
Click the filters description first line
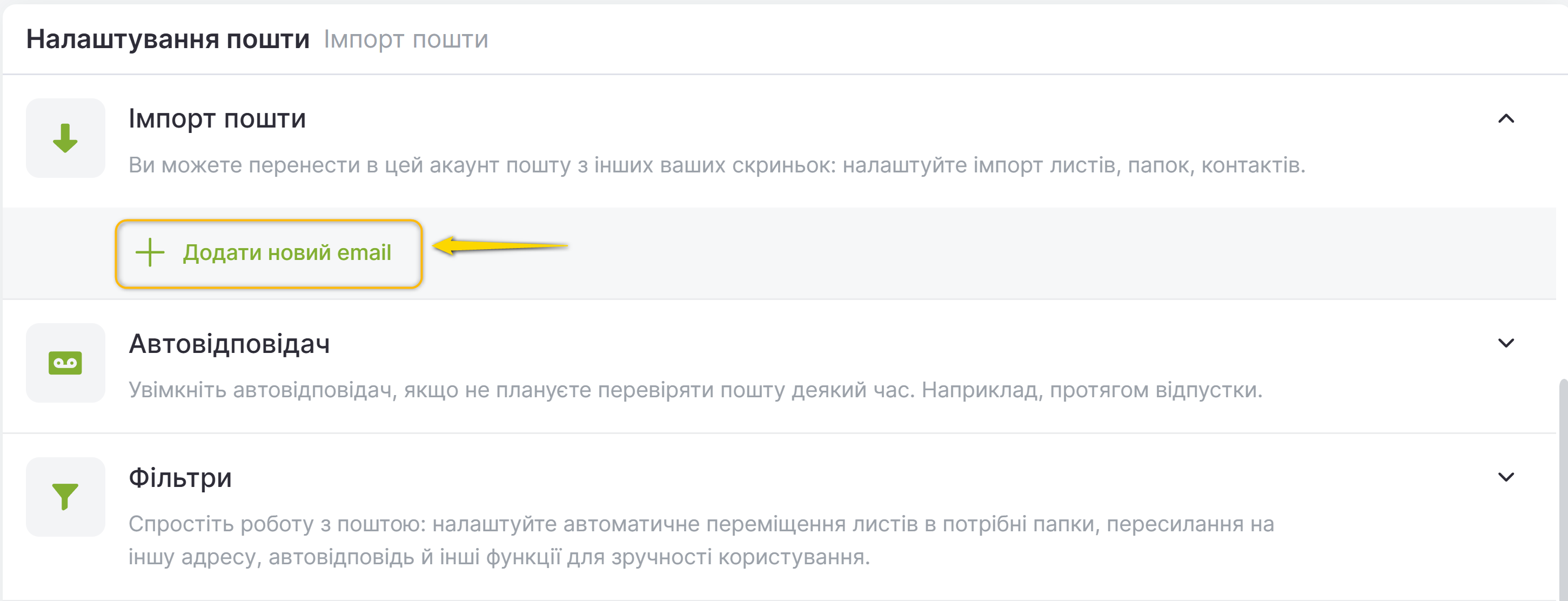701,524
